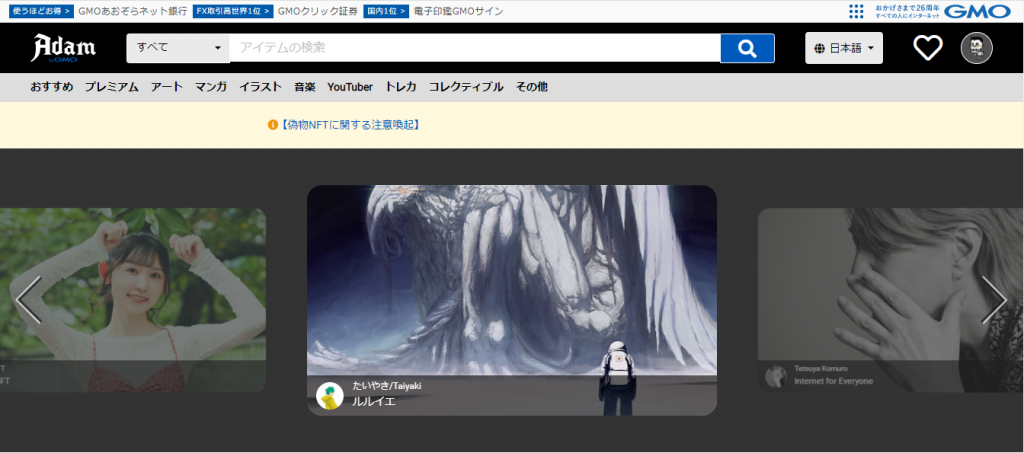Click the Tetsuya Komuro creator avatar

tap(775, 375)
